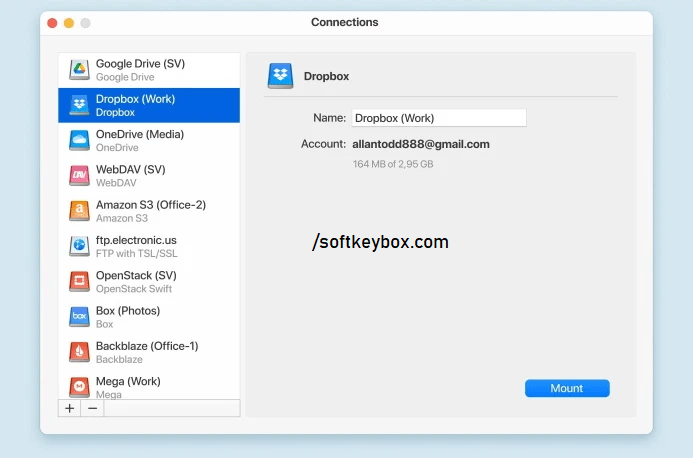Open ftp.electronic.us connection entry
This screenshot has width=693, height=458.
pyautogui.click(x=150, y=246)
